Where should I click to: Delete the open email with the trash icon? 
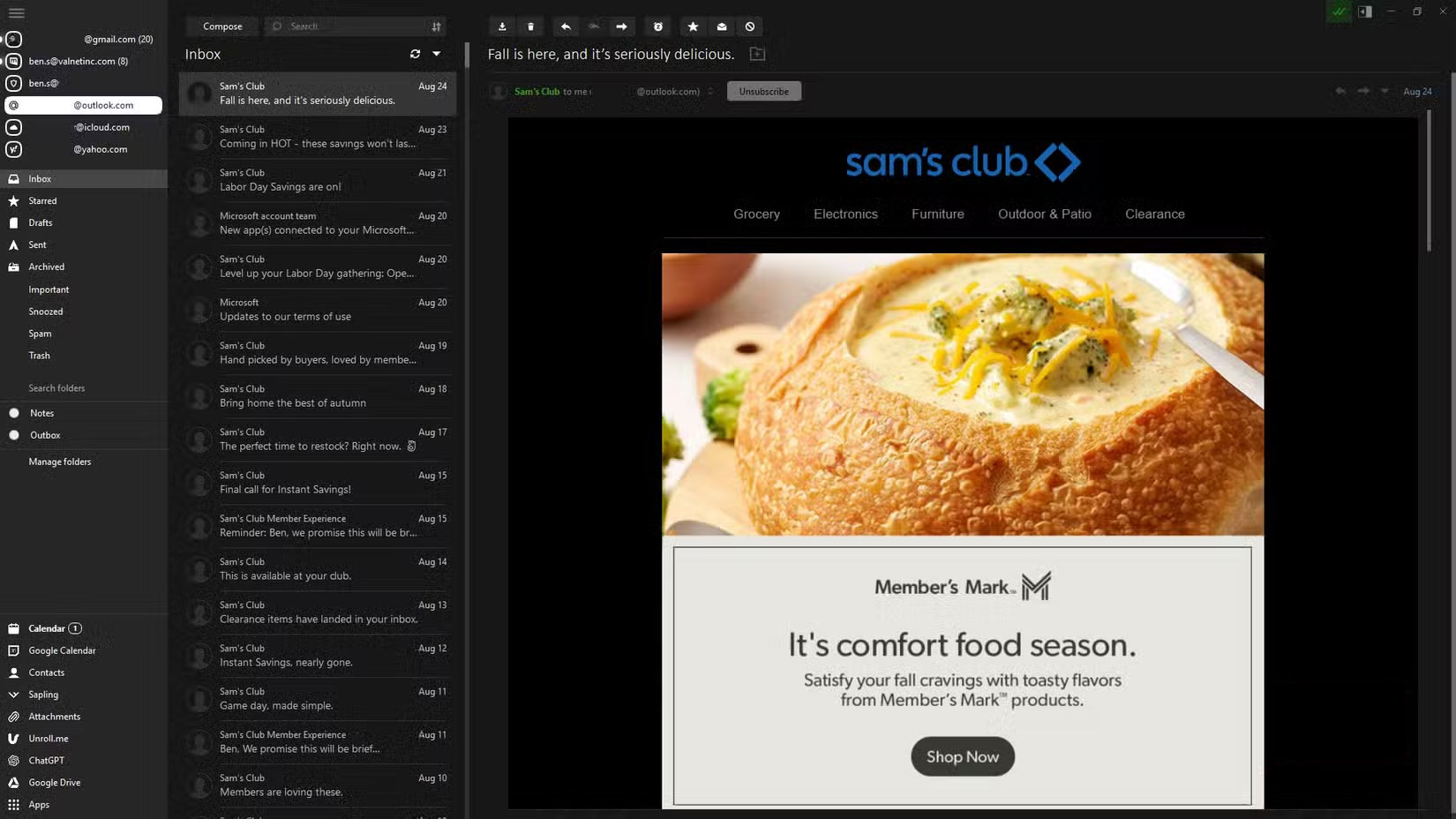coord(530,26)
